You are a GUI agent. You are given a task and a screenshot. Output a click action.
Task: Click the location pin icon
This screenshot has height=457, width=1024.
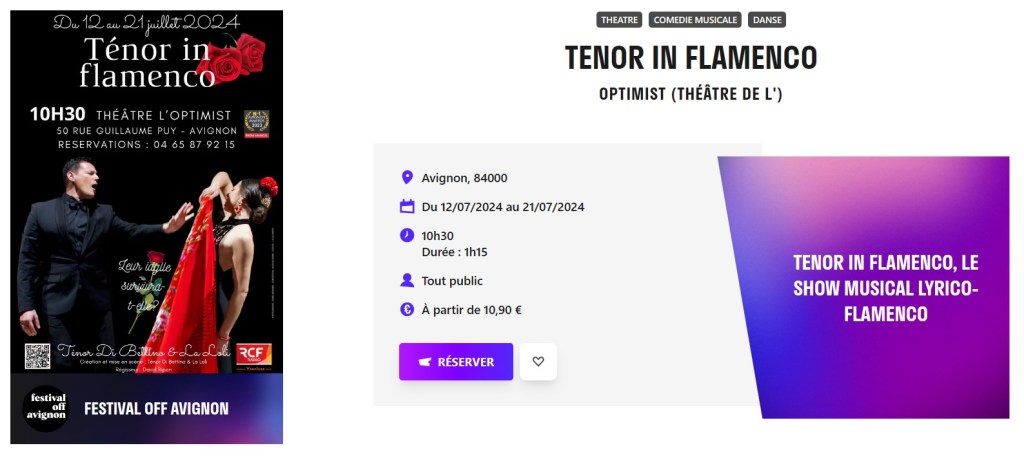pos(407,178)
